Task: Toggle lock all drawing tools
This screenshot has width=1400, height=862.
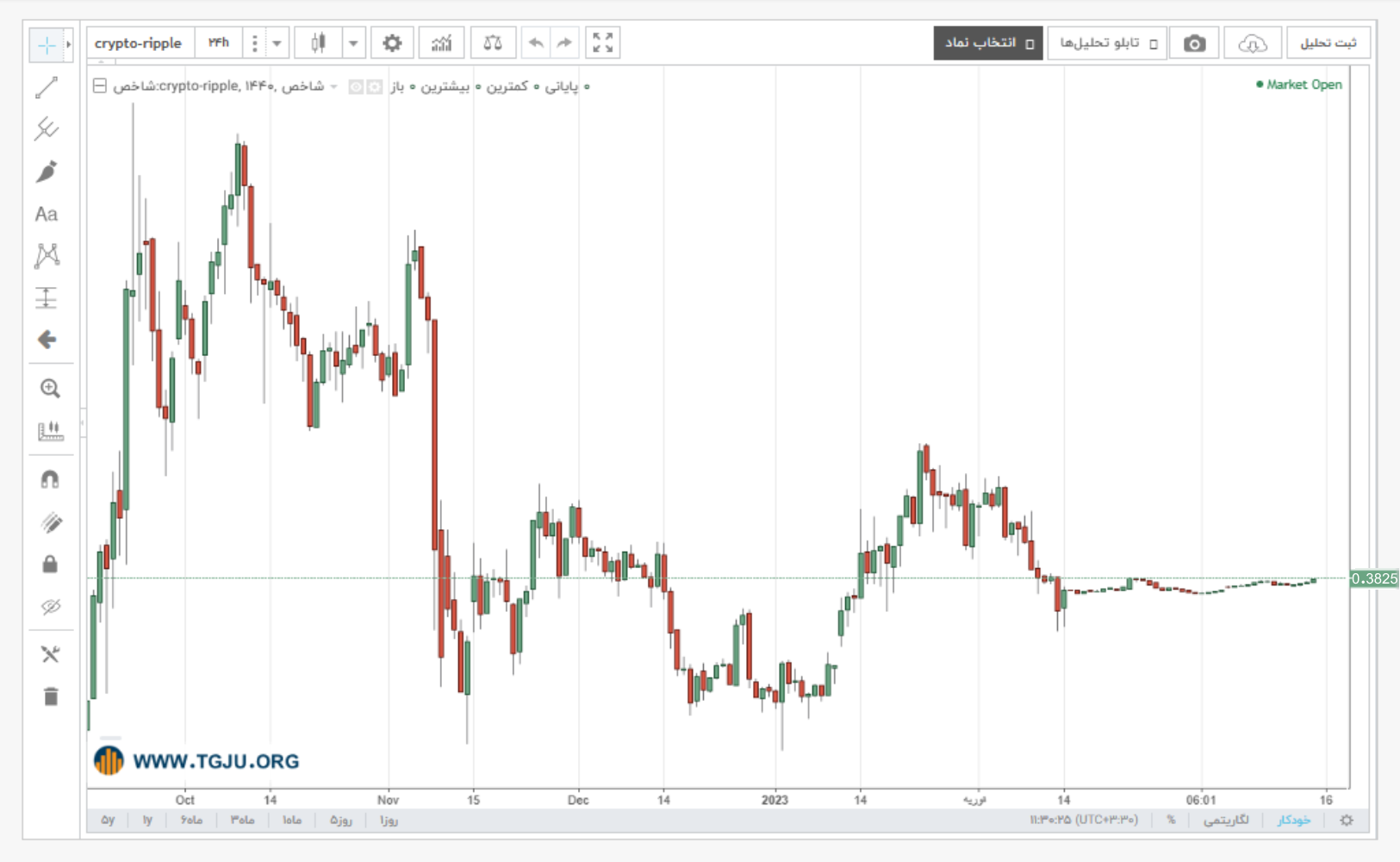Action: point(50,565)
